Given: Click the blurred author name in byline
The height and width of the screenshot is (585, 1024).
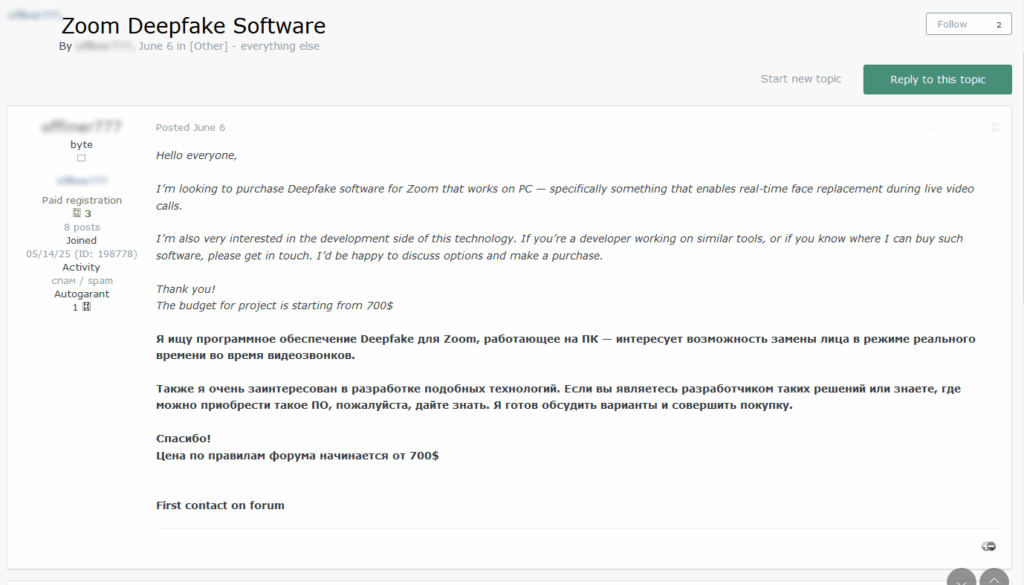Looking at the screenshot, I should pos(104,46).
